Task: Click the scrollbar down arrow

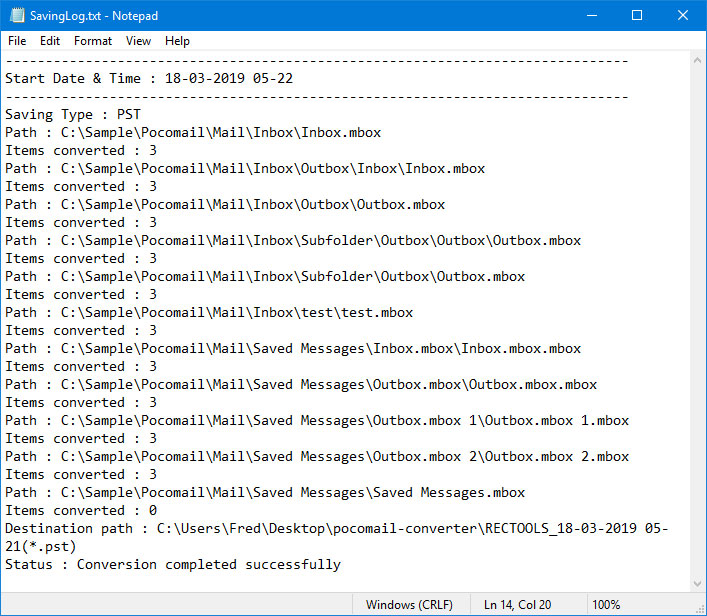Action: (697, 584)
